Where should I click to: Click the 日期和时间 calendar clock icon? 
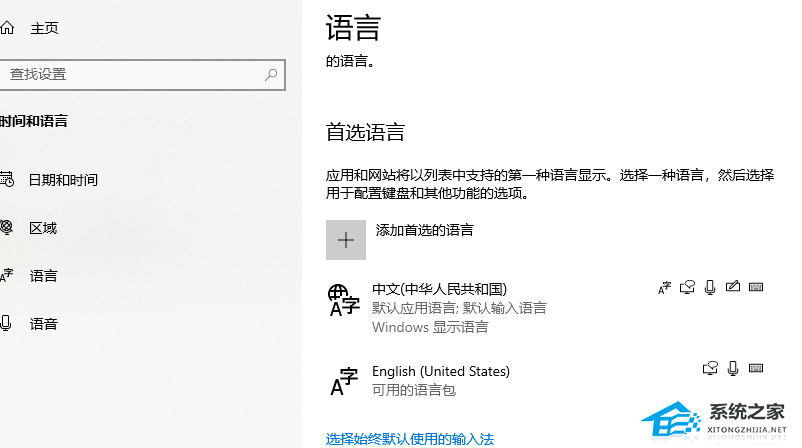pos(7,180)
